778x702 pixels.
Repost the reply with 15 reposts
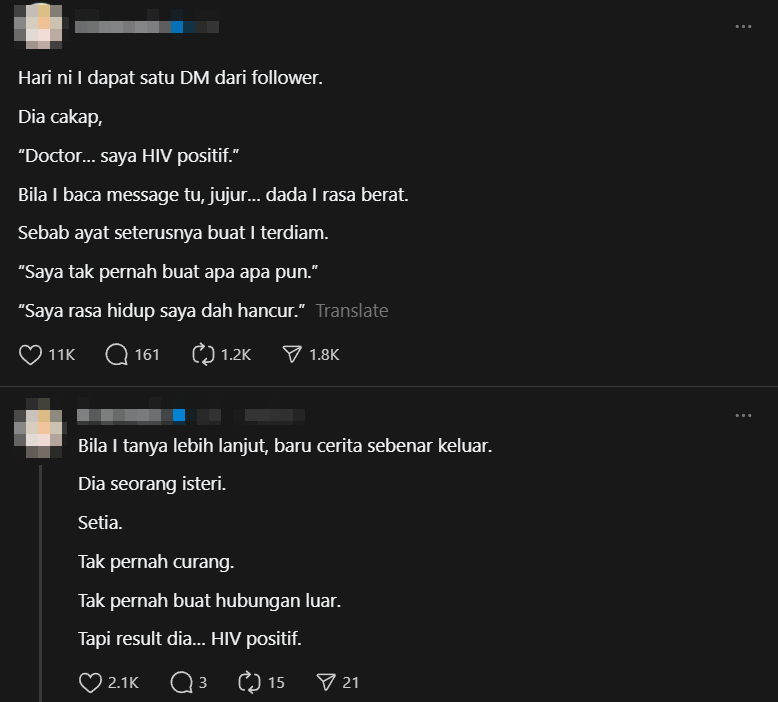click(249, 682)
